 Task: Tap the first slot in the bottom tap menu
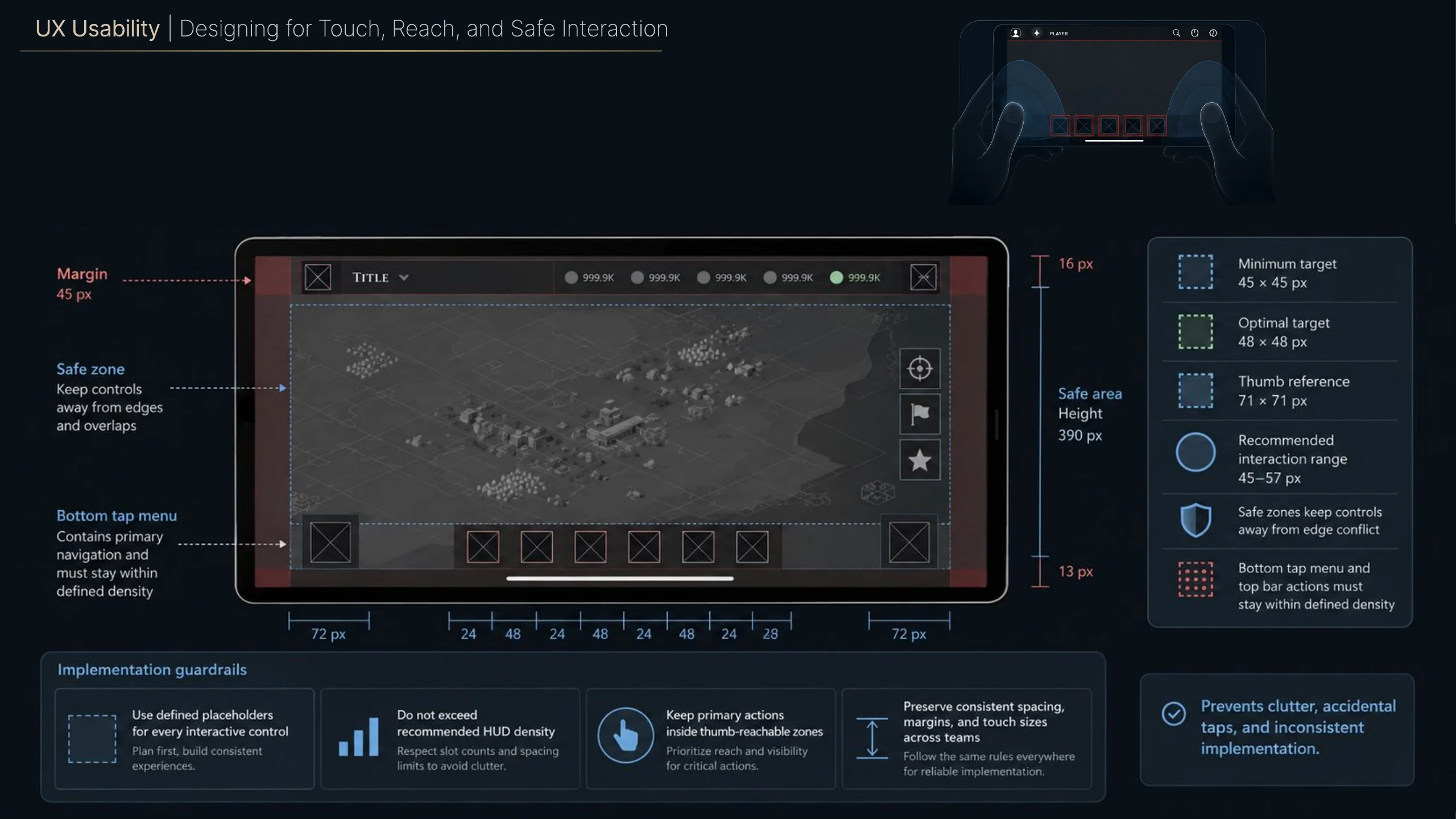(x=483, y=547)
